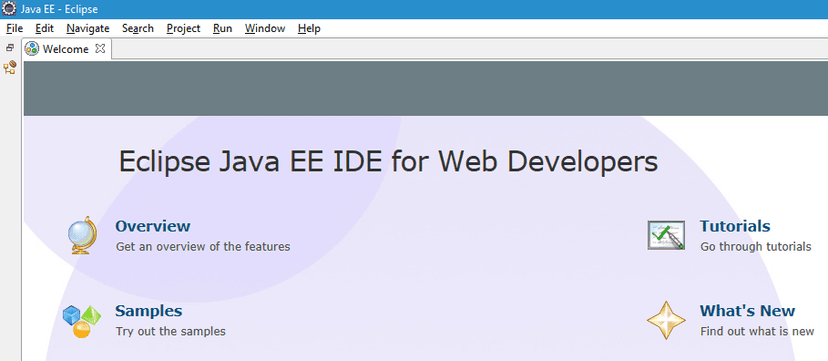Open the Samples link

pos(148,311)
